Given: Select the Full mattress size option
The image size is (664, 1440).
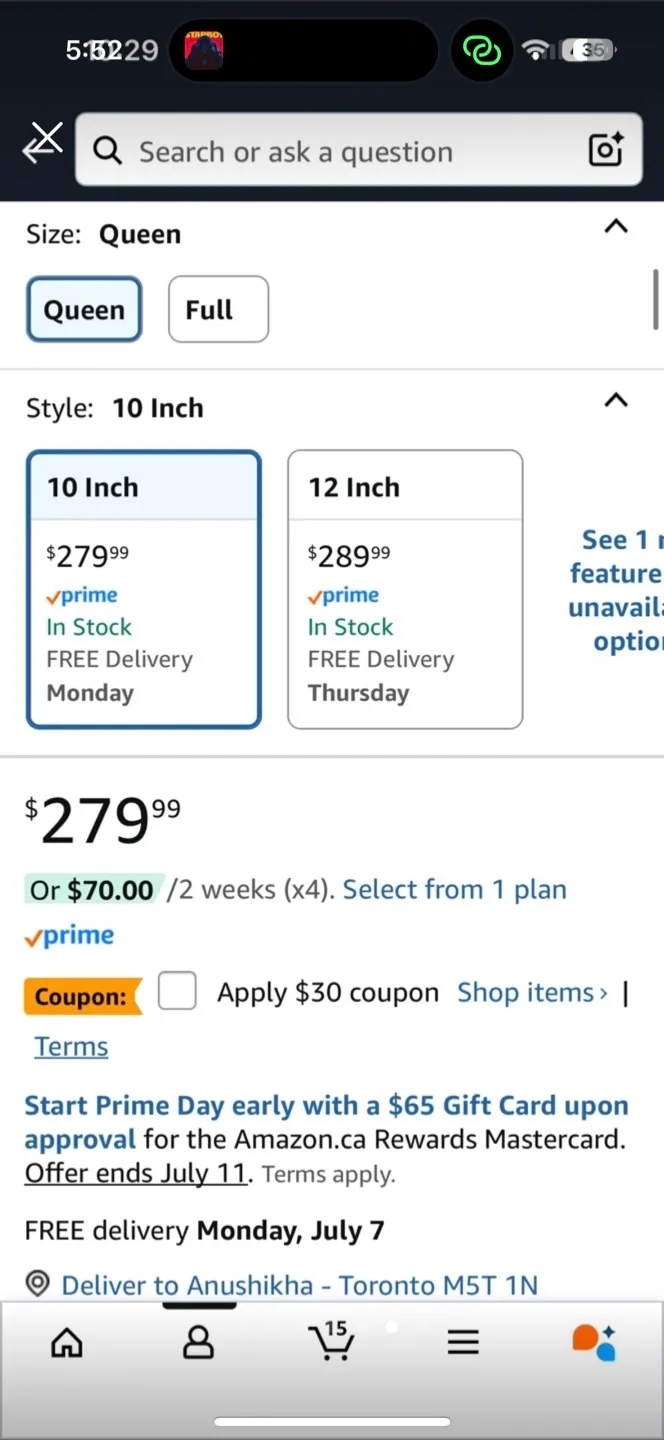Looking at the screenshot, I should point(217,309).
